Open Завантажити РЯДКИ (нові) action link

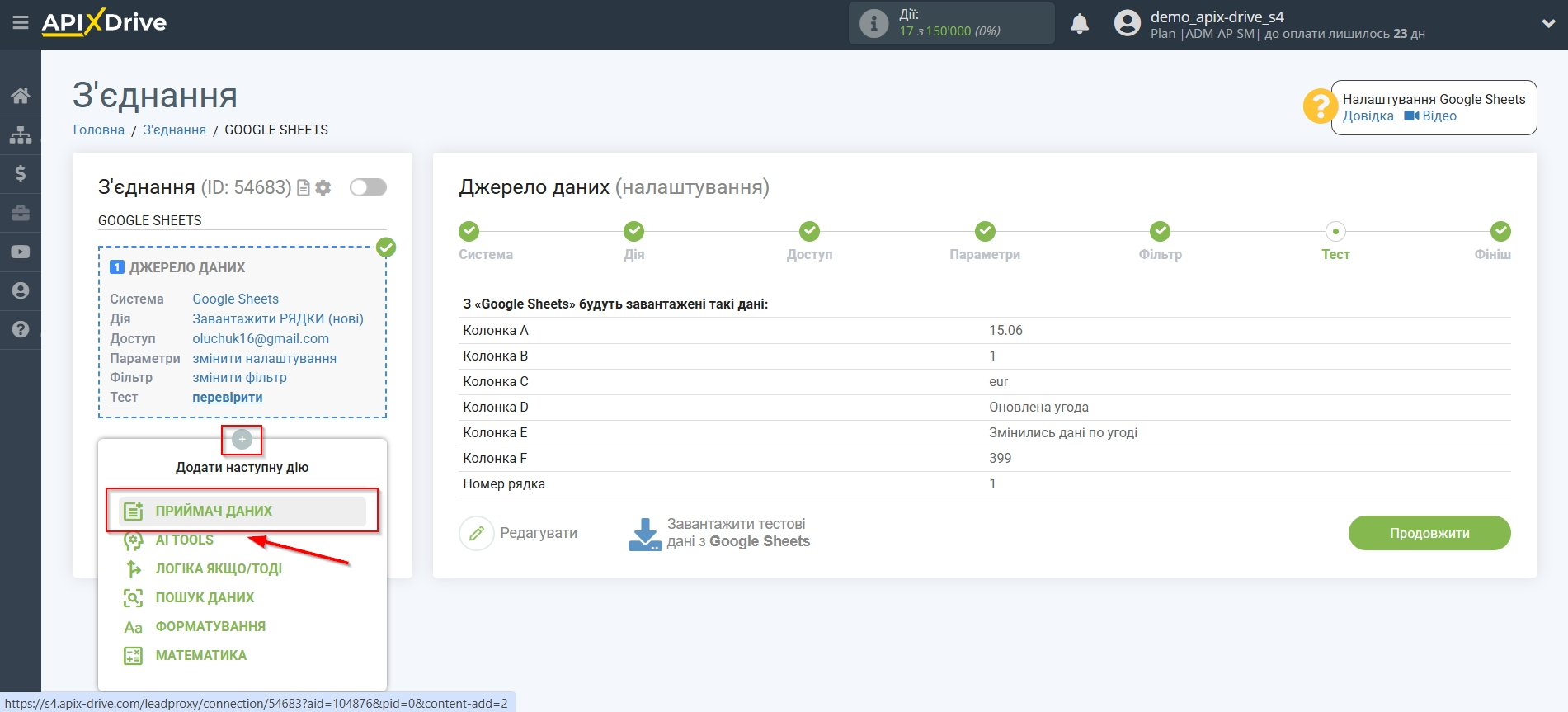pos(278,318)
